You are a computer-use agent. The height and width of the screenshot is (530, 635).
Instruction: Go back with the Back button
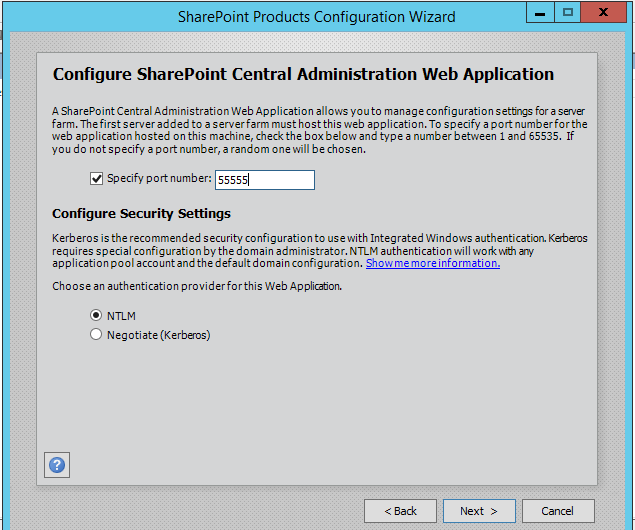[400, 511]
